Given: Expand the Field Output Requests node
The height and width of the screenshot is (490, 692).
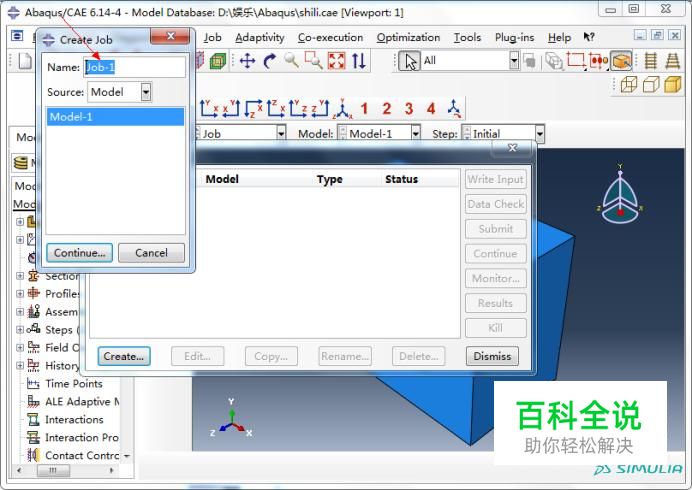Looking at the screenshot, I should [20, 348].
